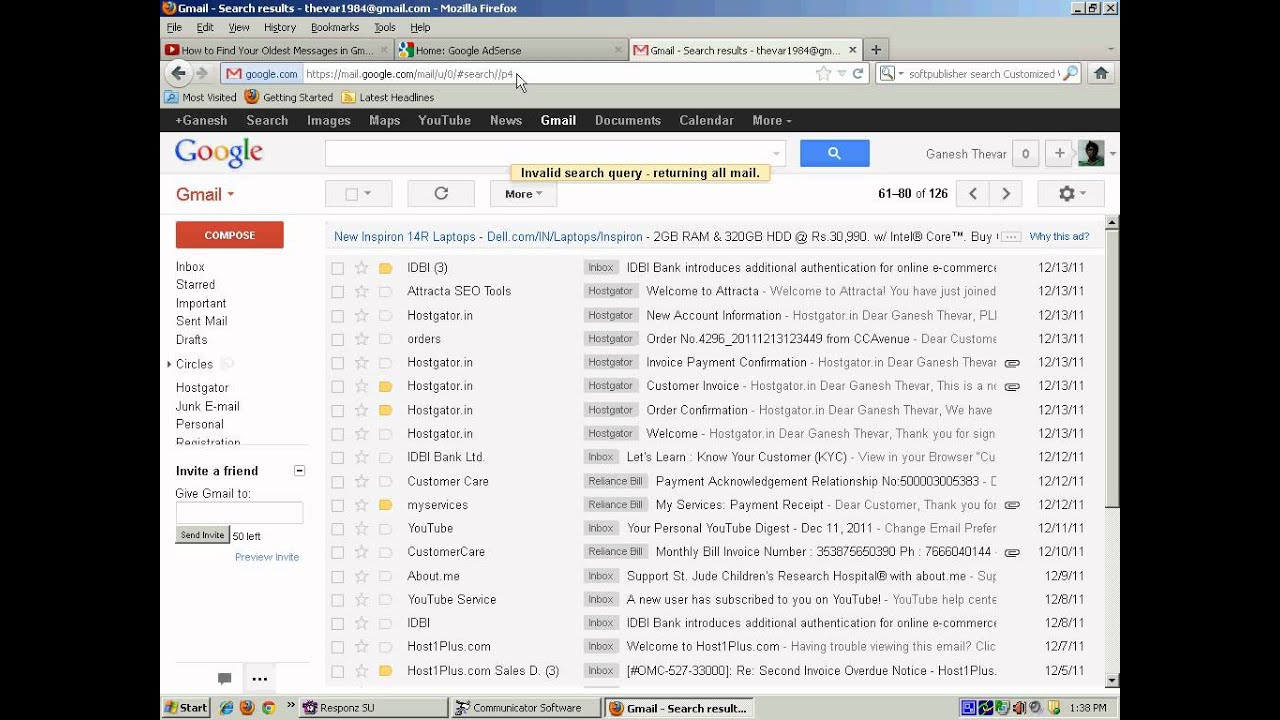Select IDBI Bank Ltd. message checkbox
Image resolution: width=1280 pixels, height=720 pixels.
[x=337, y=458]
